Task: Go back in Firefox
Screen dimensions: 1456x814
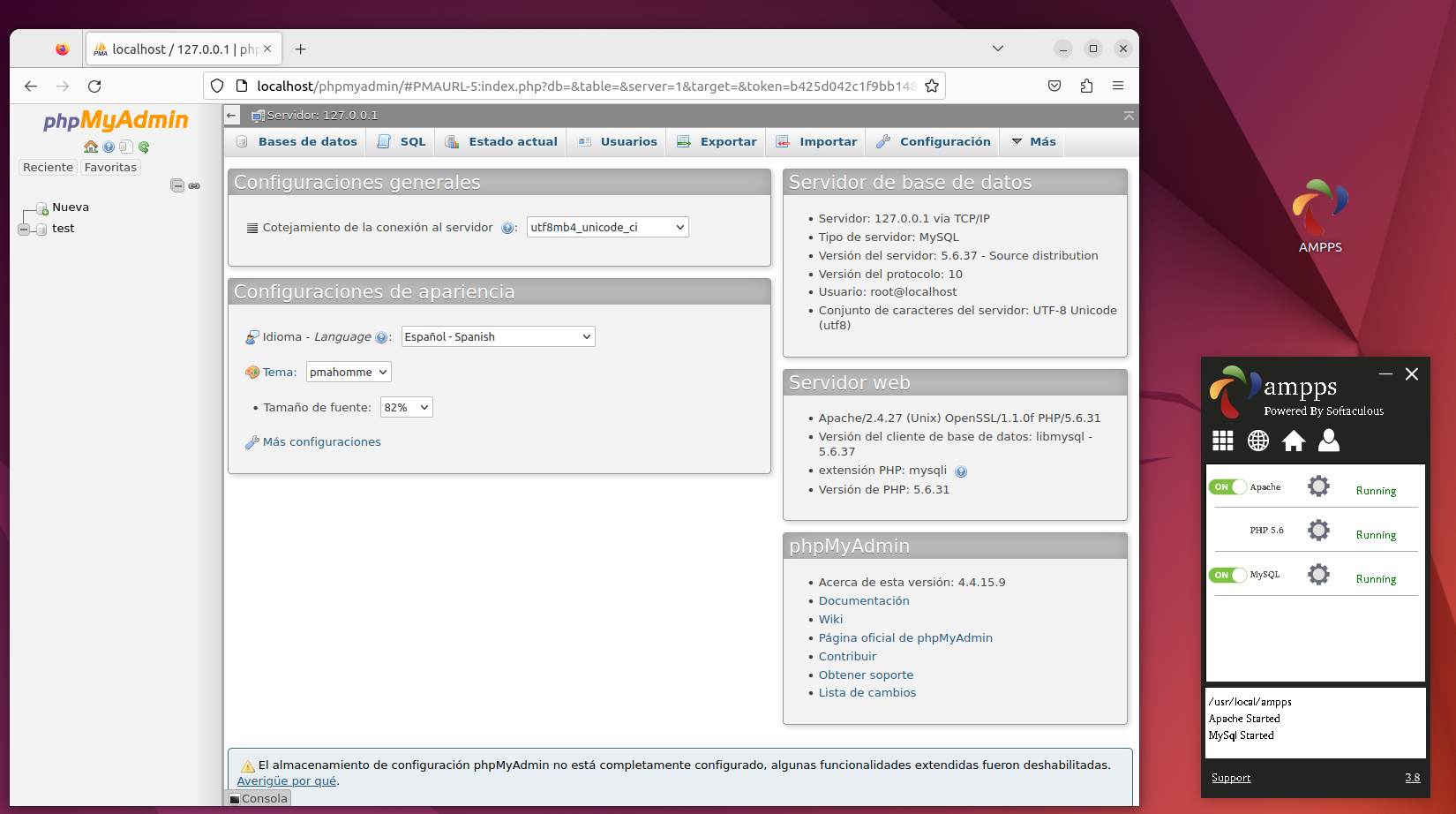Action: click(31, 86)
